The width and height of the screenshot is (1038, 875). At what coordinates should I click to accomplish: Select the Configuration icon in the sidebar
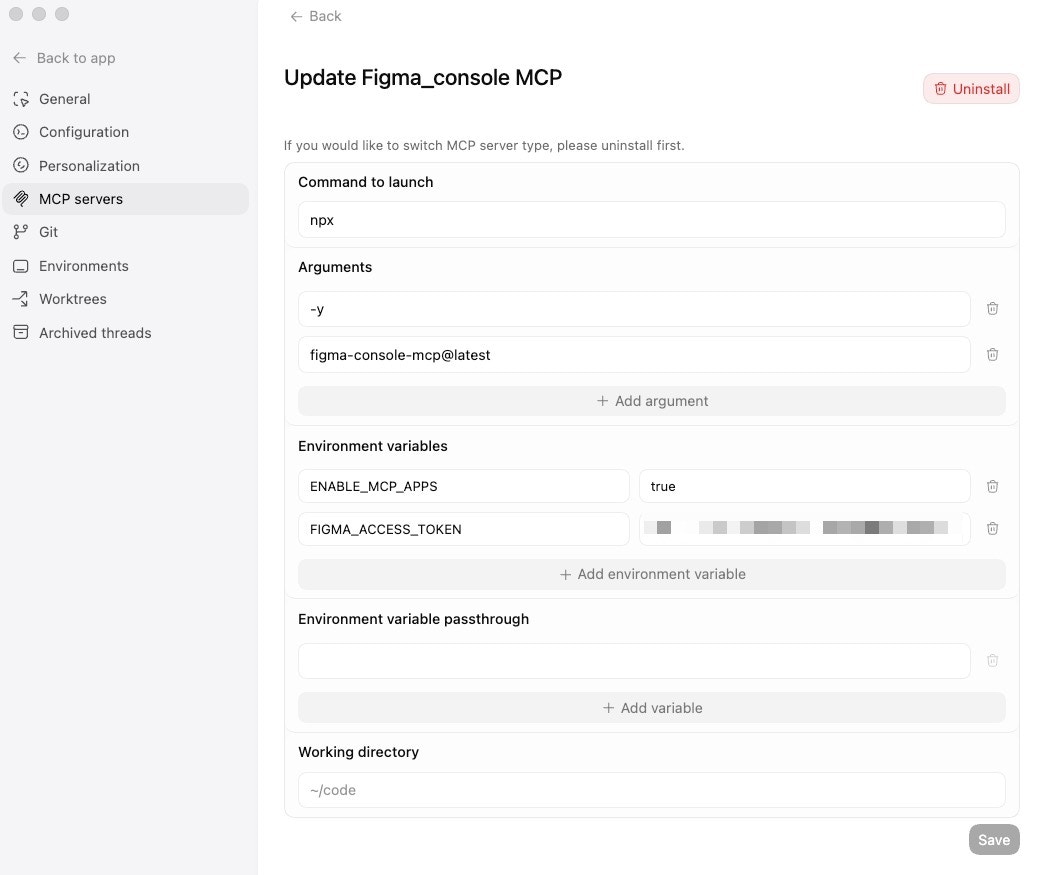click(x=20, y=131)
